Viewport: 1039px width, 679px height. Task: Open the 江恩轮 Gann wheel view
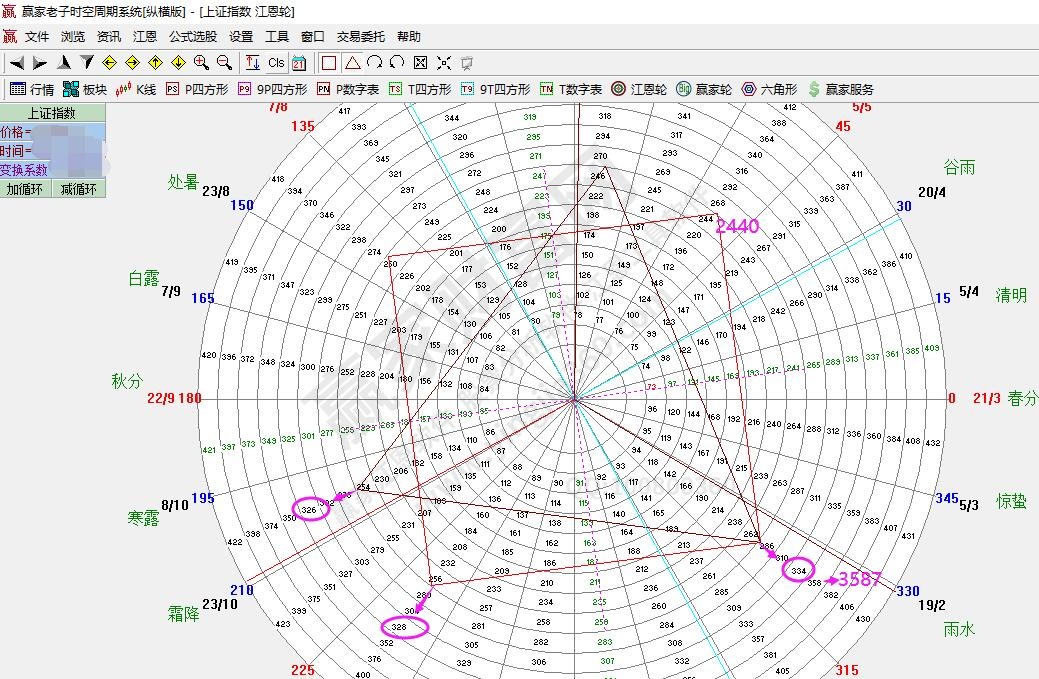tap(638, 89)
